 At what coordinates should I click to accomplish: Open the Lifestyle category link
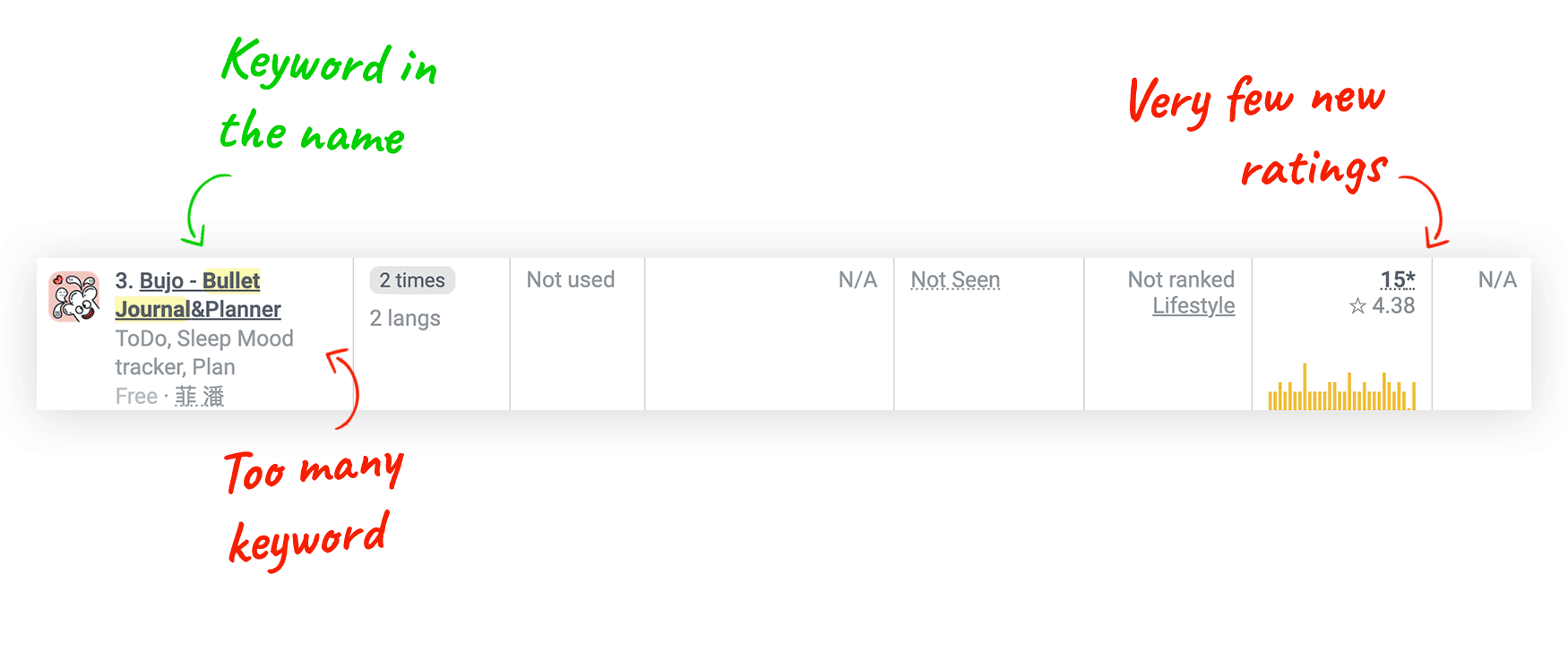point(1193,305)
